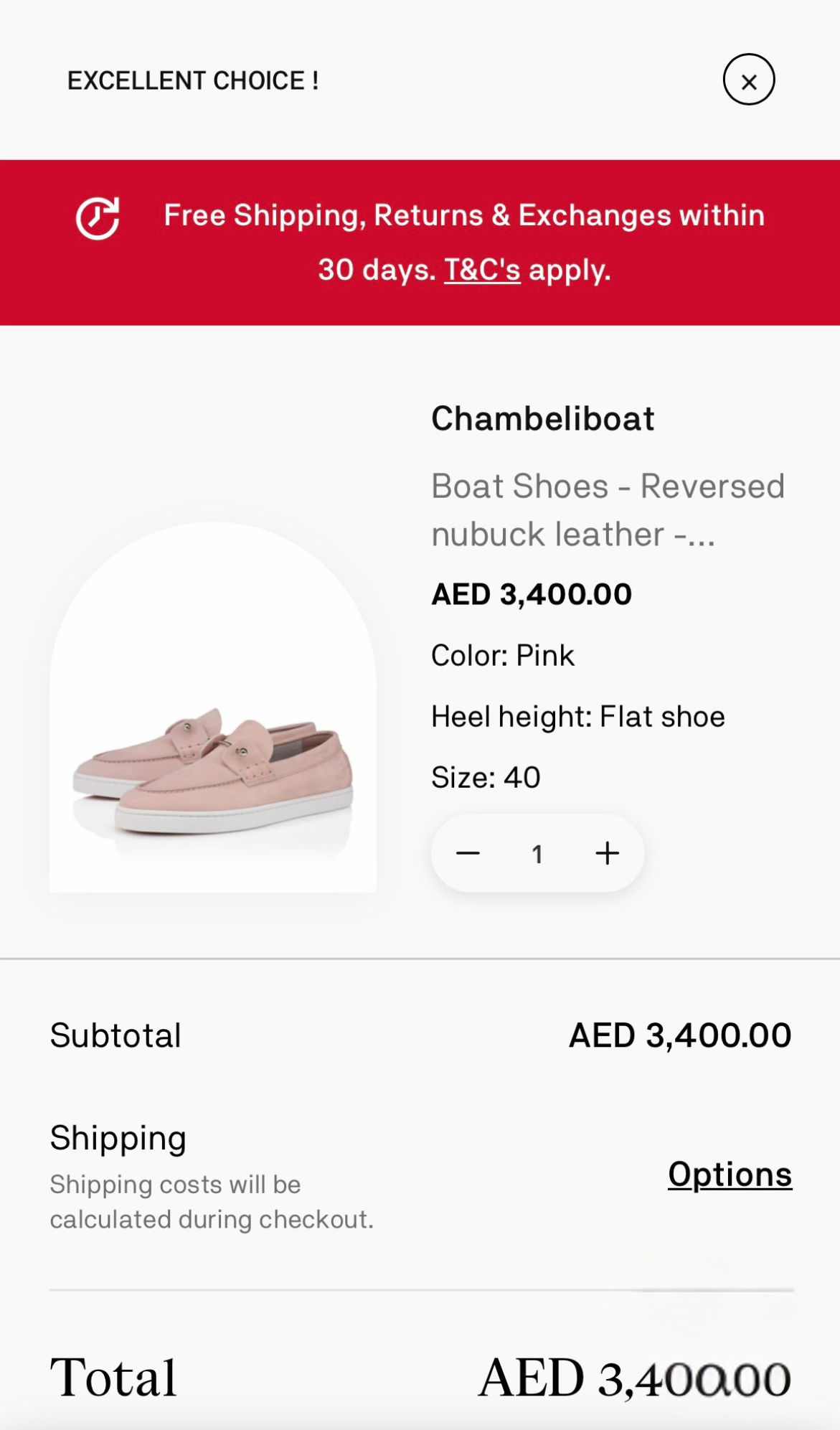Click the Boat Shoes nubuck leather description
The height and width of the screenshot is (1430, 840).
607,510
